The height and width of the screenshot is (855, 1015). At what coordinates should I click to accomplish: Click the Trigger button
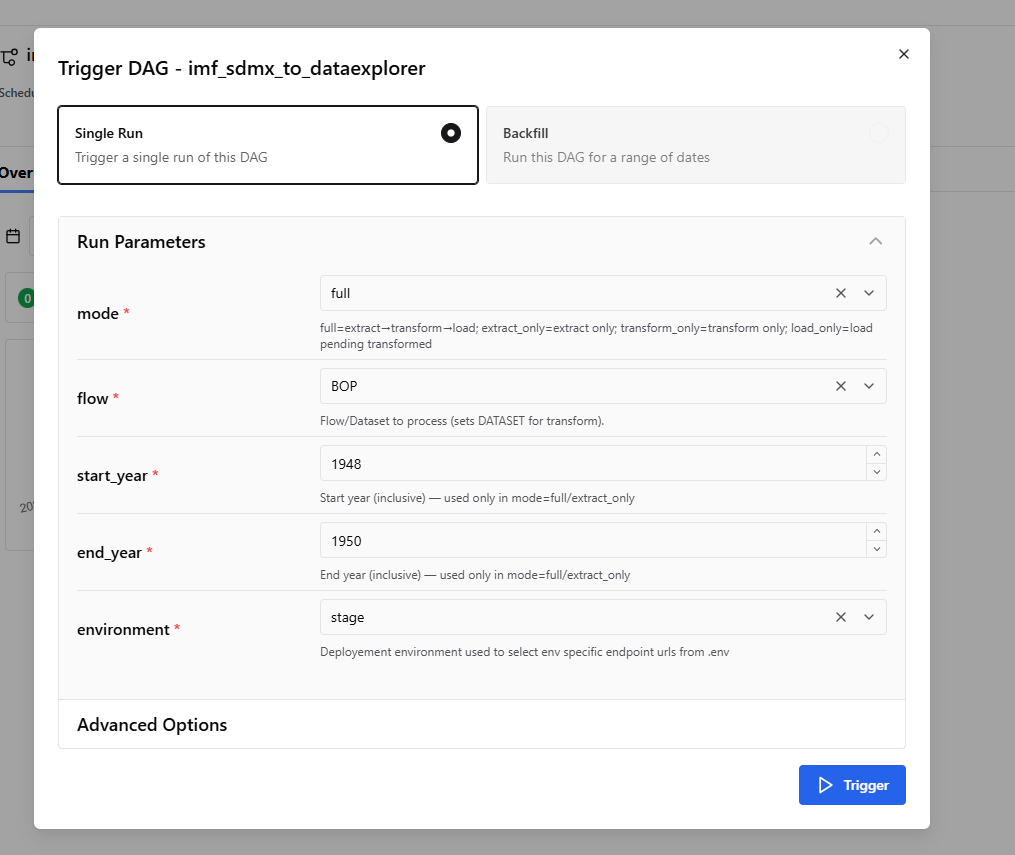coord(852,785)
